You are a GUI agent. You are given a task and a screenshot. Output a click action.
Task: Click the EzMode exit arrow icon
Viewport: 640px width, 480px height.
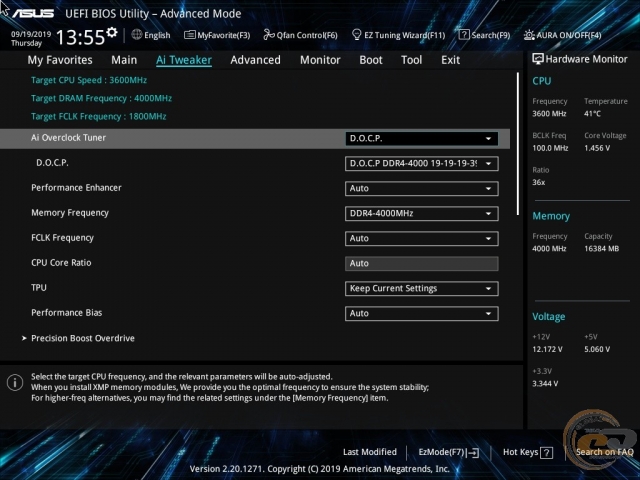click(x=473, y=452)
